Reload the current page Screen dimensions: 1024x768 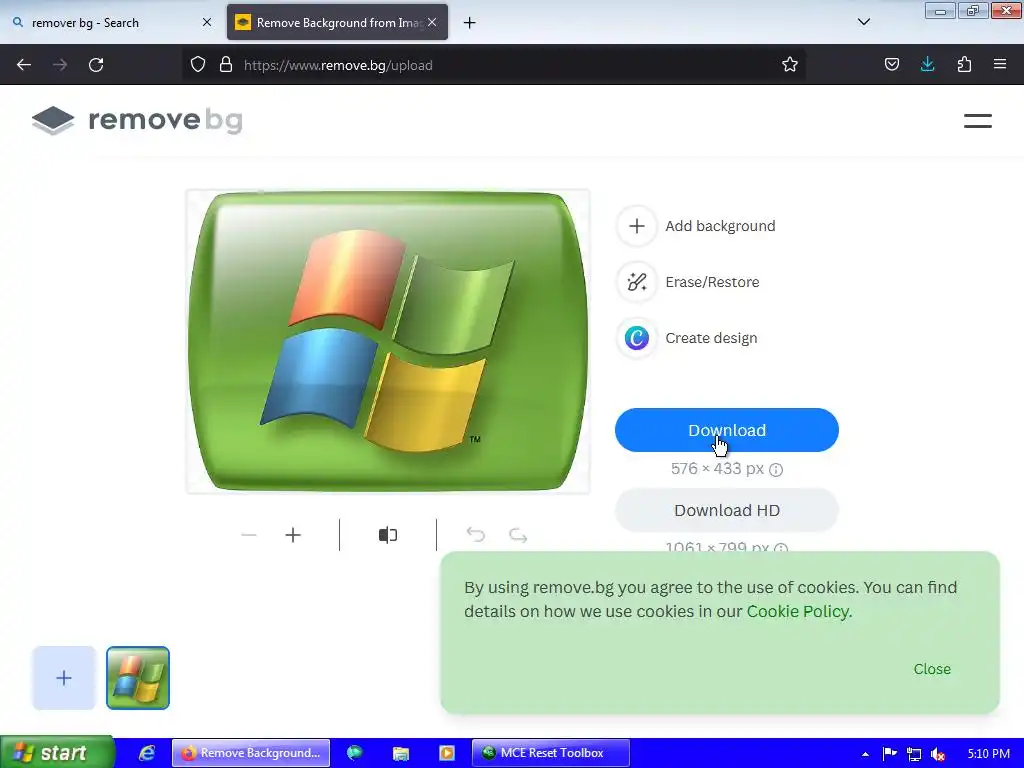pos(96,65)
